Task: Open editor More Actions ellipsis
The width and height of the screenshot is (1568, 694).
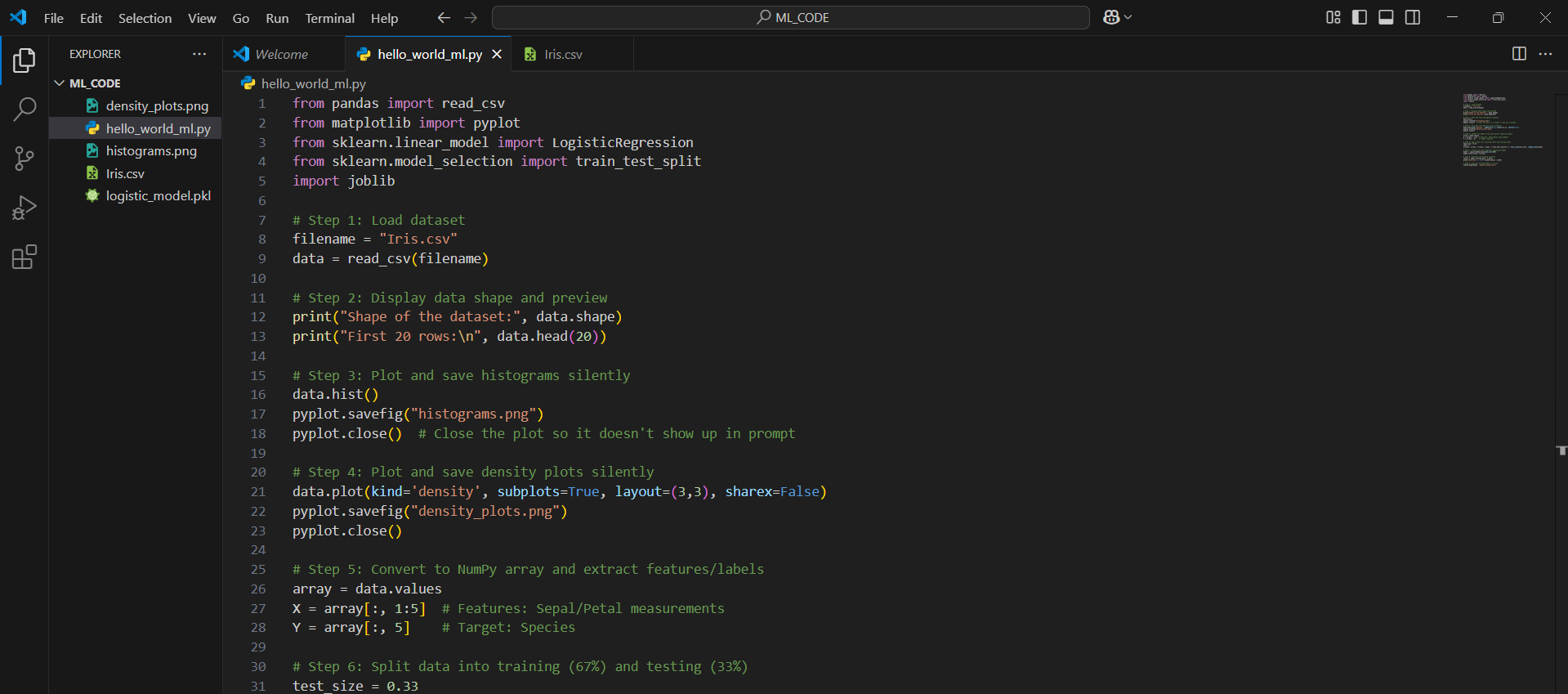Action: [x=1545, y=54]
